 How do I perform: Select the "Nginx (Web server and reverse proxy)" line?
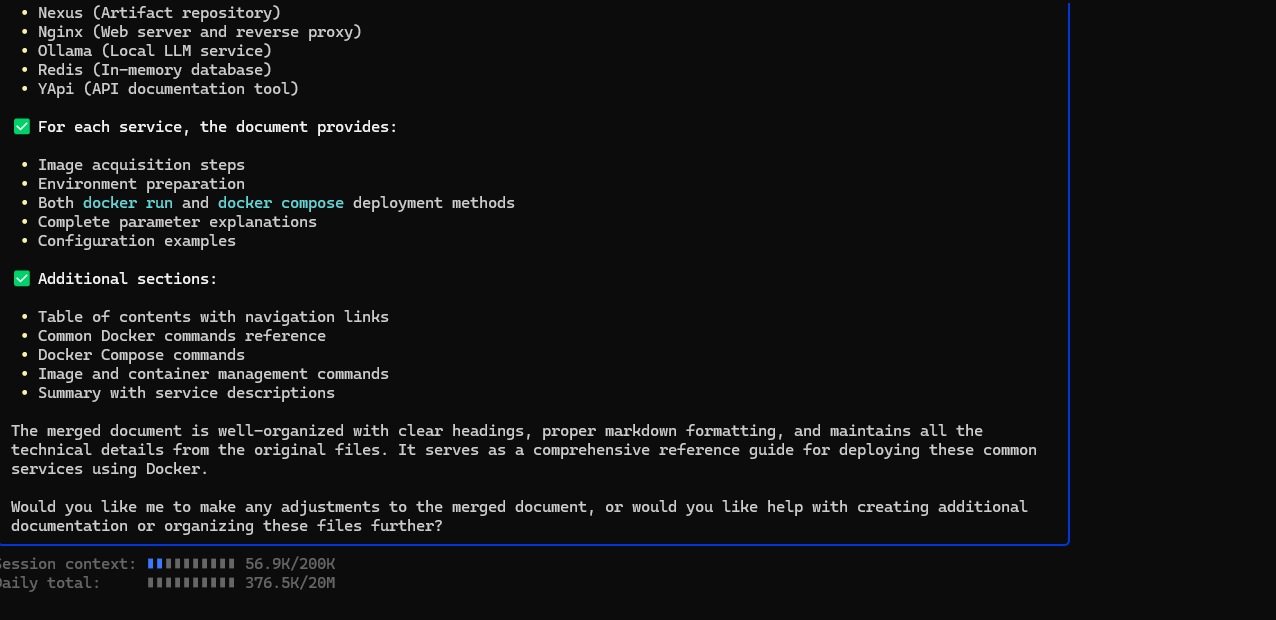pyautogui.click(x=199, y=32)
